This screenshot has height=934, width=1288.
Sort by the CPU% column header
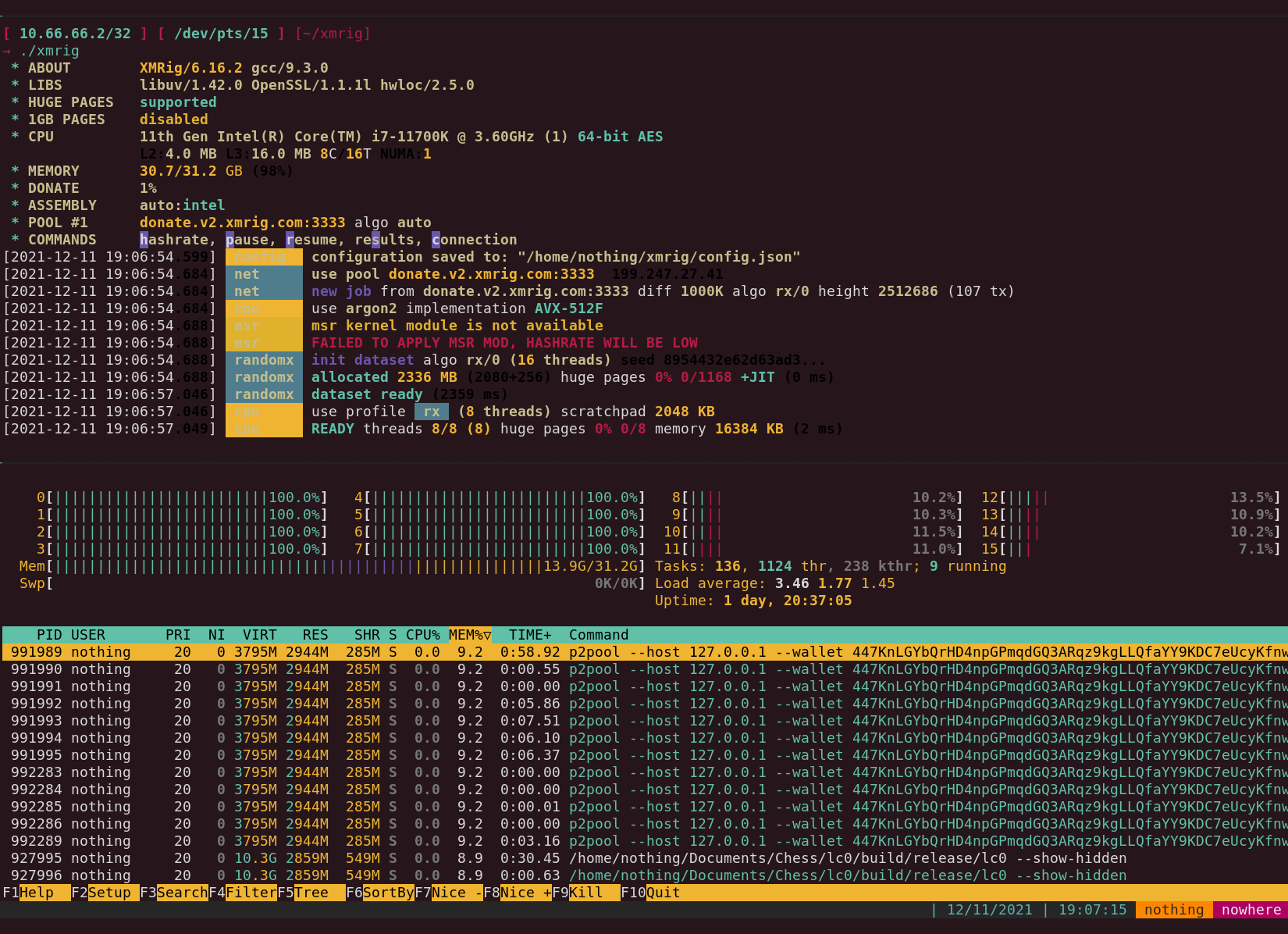pyautogui.click(x=423, y=635)
